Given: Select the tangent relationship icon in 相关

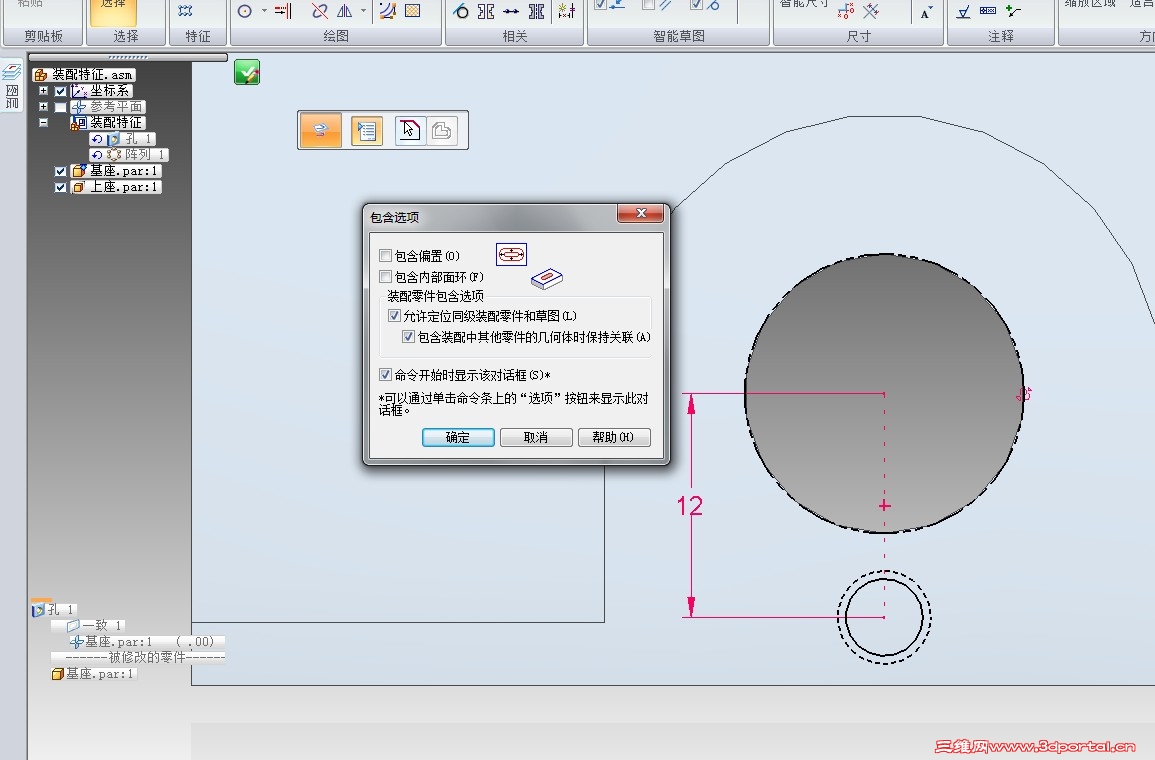Looking at the screenshot, I should click(x=461, y=11).
